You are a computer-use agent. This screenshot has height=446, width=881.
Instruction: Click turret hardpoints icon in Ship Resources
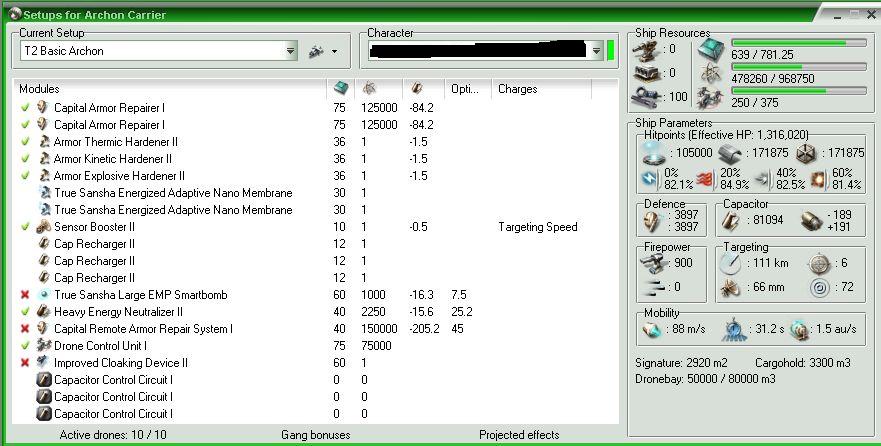[646, 51]
